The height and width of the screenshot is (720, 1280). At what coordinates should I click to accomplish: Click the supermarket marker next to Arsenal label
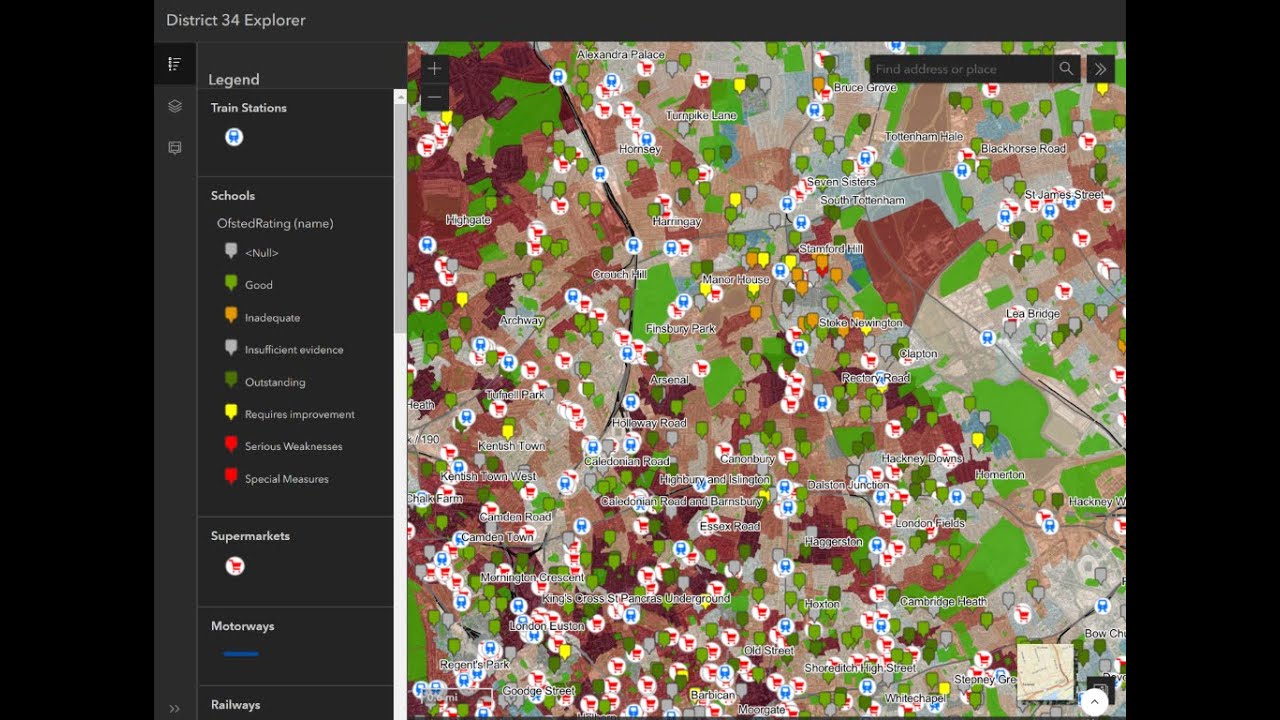(701, 369)
